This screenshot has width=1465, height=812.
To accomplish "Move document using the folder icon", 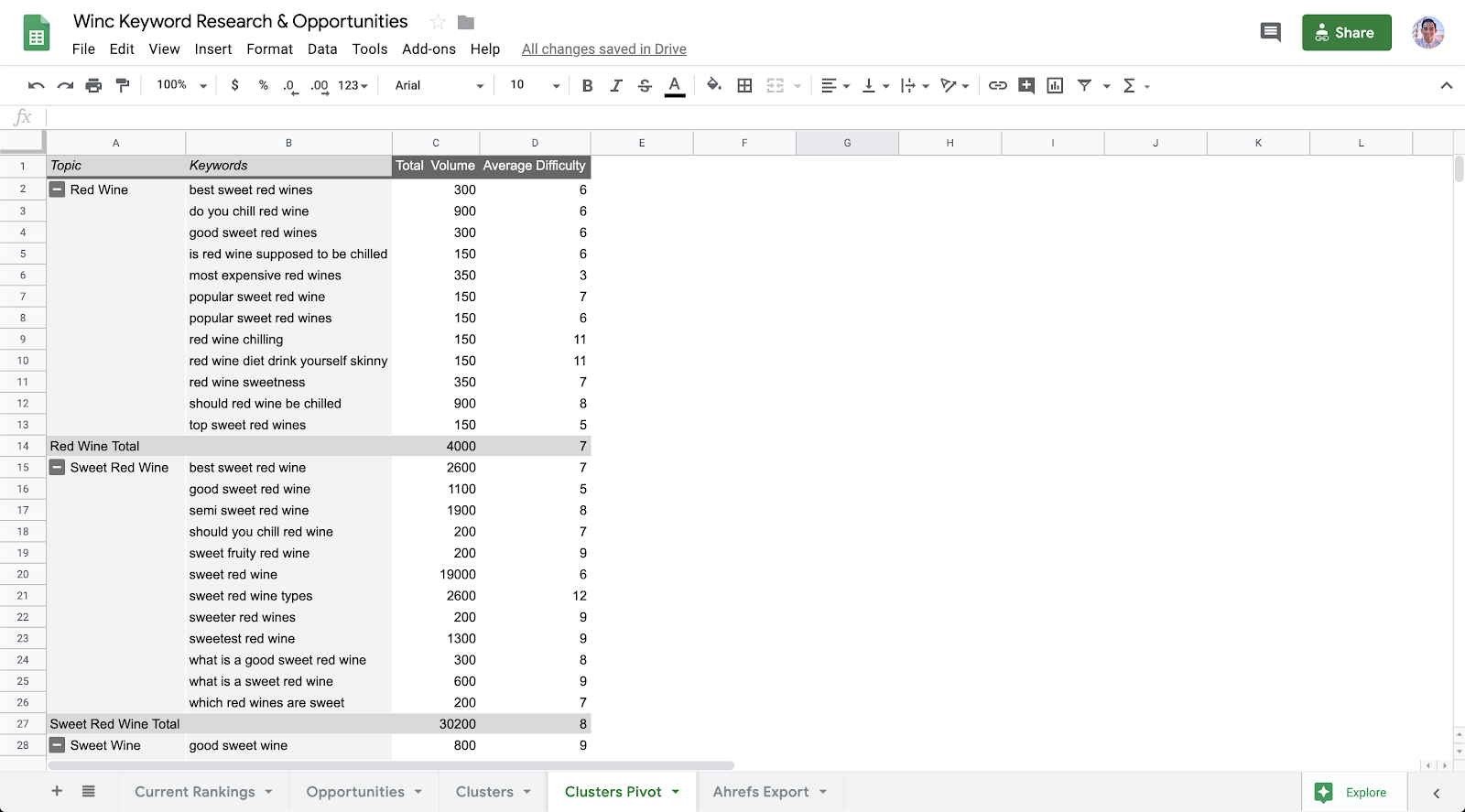I will click(x=466, y=22).
